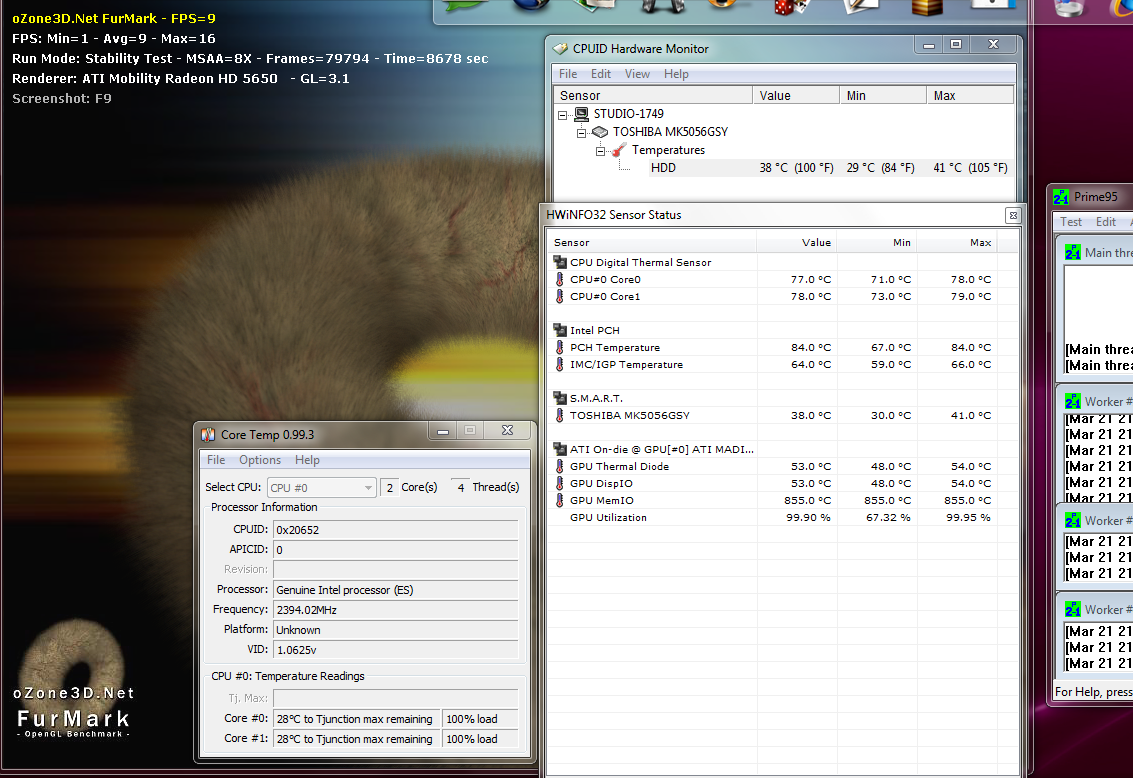
Task: Open the View menu in CPUID Hardware Monitor
Action: 637,74
